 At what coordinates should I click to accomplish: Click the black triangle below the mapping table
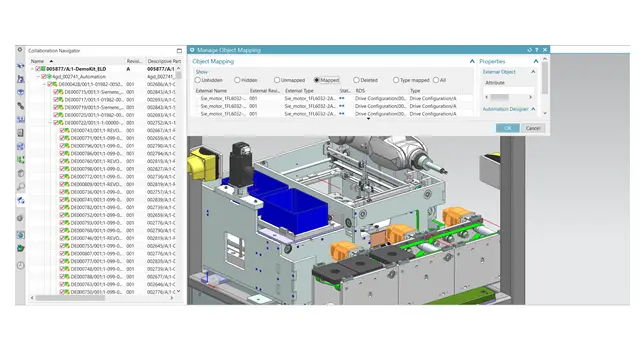click(368, 119)
